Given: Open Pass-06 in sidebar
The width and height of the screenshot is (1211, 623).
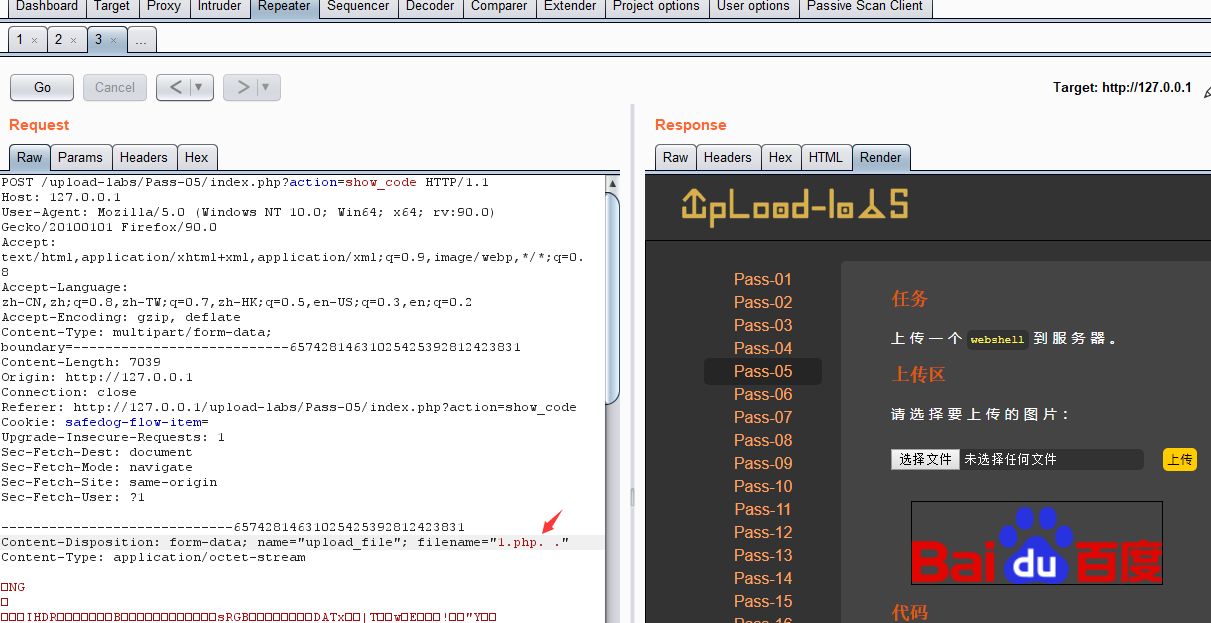Looking at the screenshot, I should (x=763, y=394).
